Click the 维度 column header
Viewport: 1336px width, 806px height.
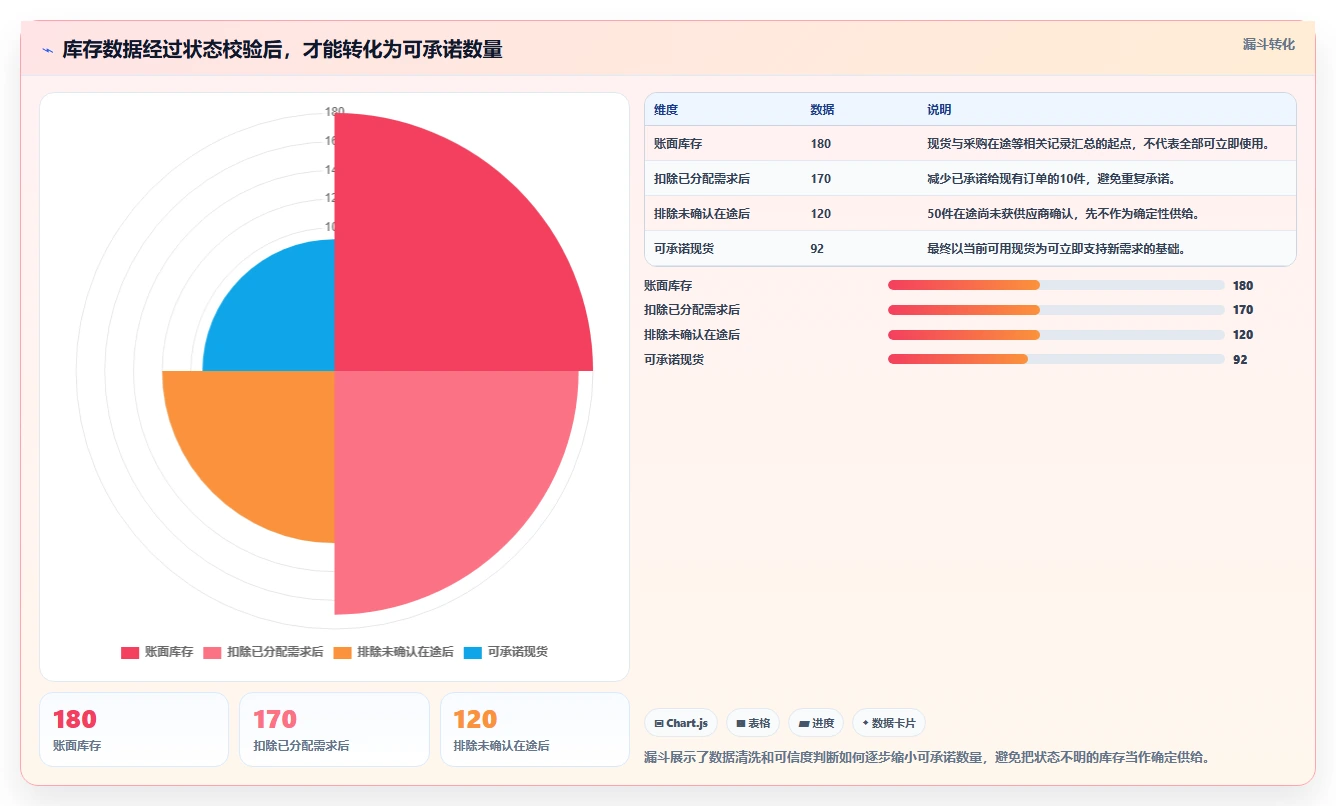666,110
